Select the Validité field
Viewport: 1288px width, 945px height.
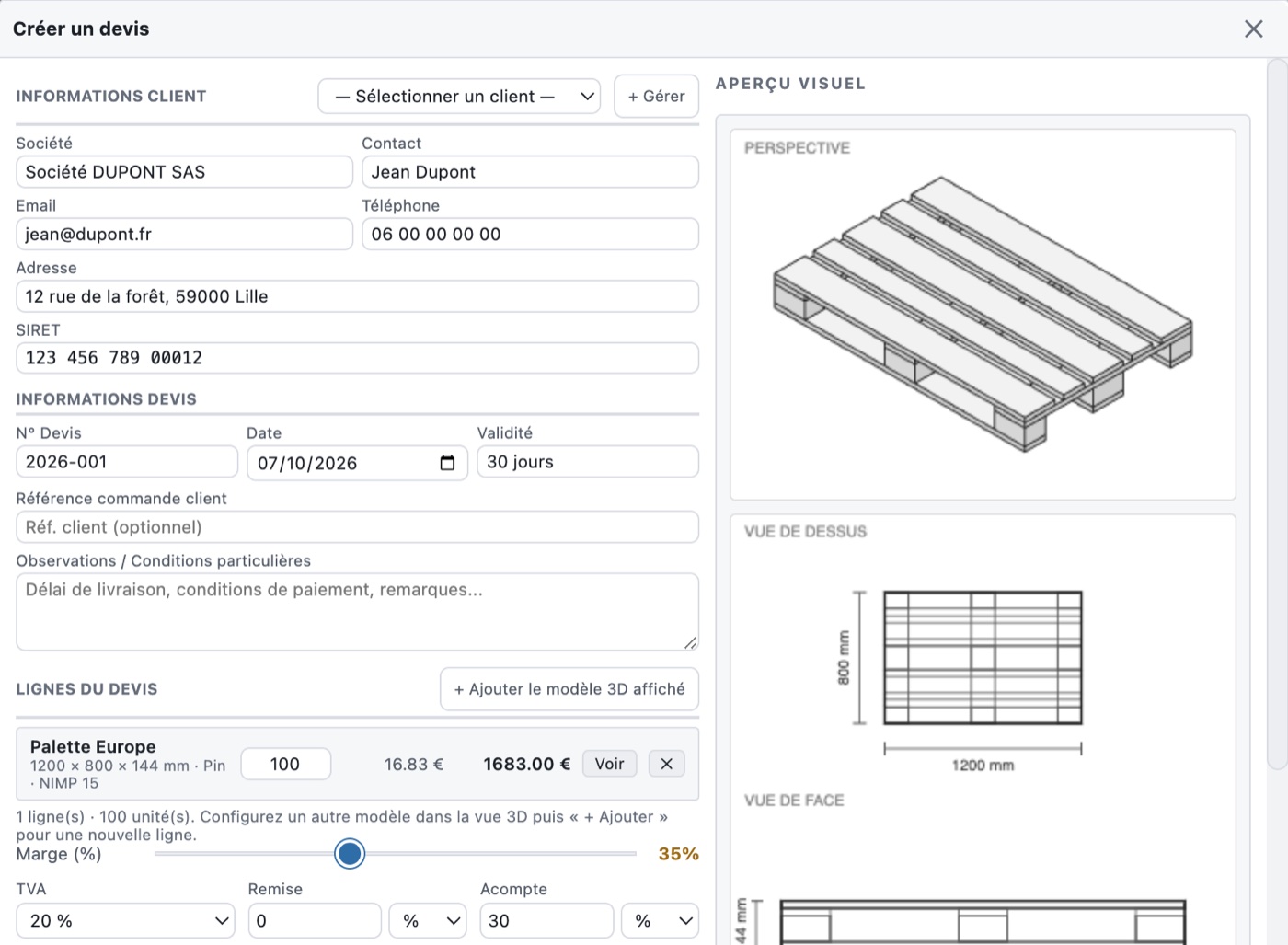coord(588,462)
